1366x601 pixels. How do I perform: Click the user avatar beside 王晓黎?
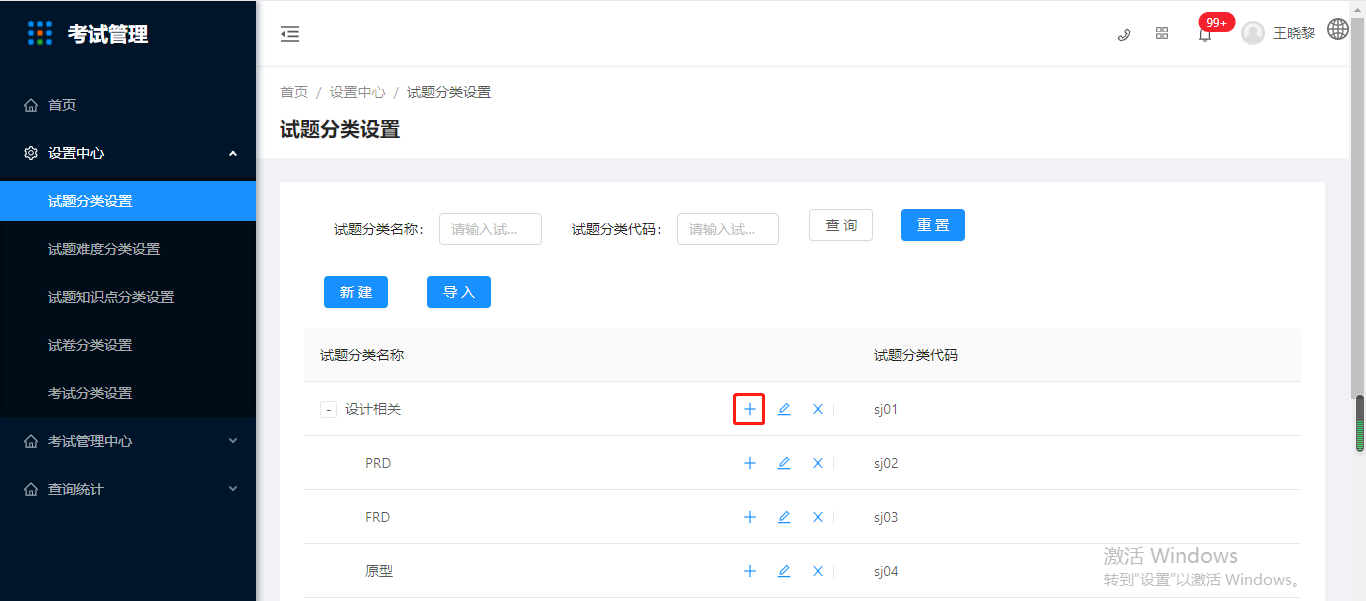click(x=1253, y=33)
